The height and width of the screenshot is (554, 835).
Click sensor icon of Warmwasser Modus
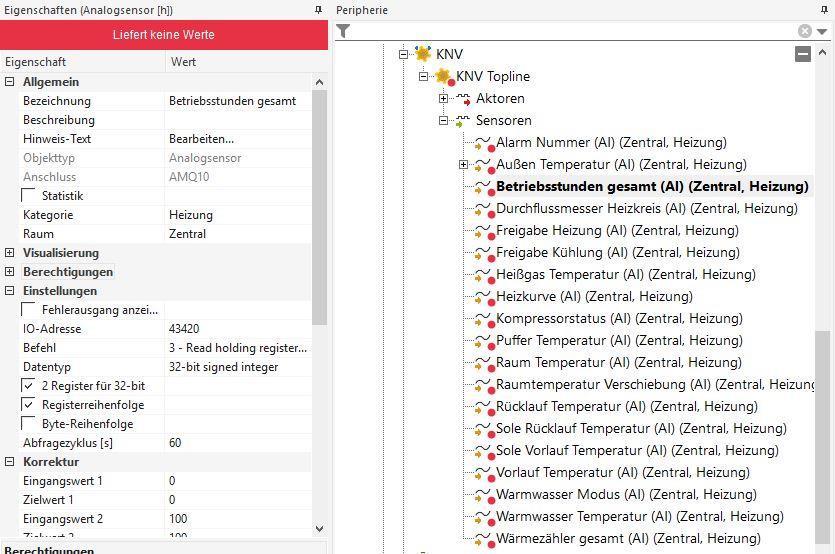point(484,495)
